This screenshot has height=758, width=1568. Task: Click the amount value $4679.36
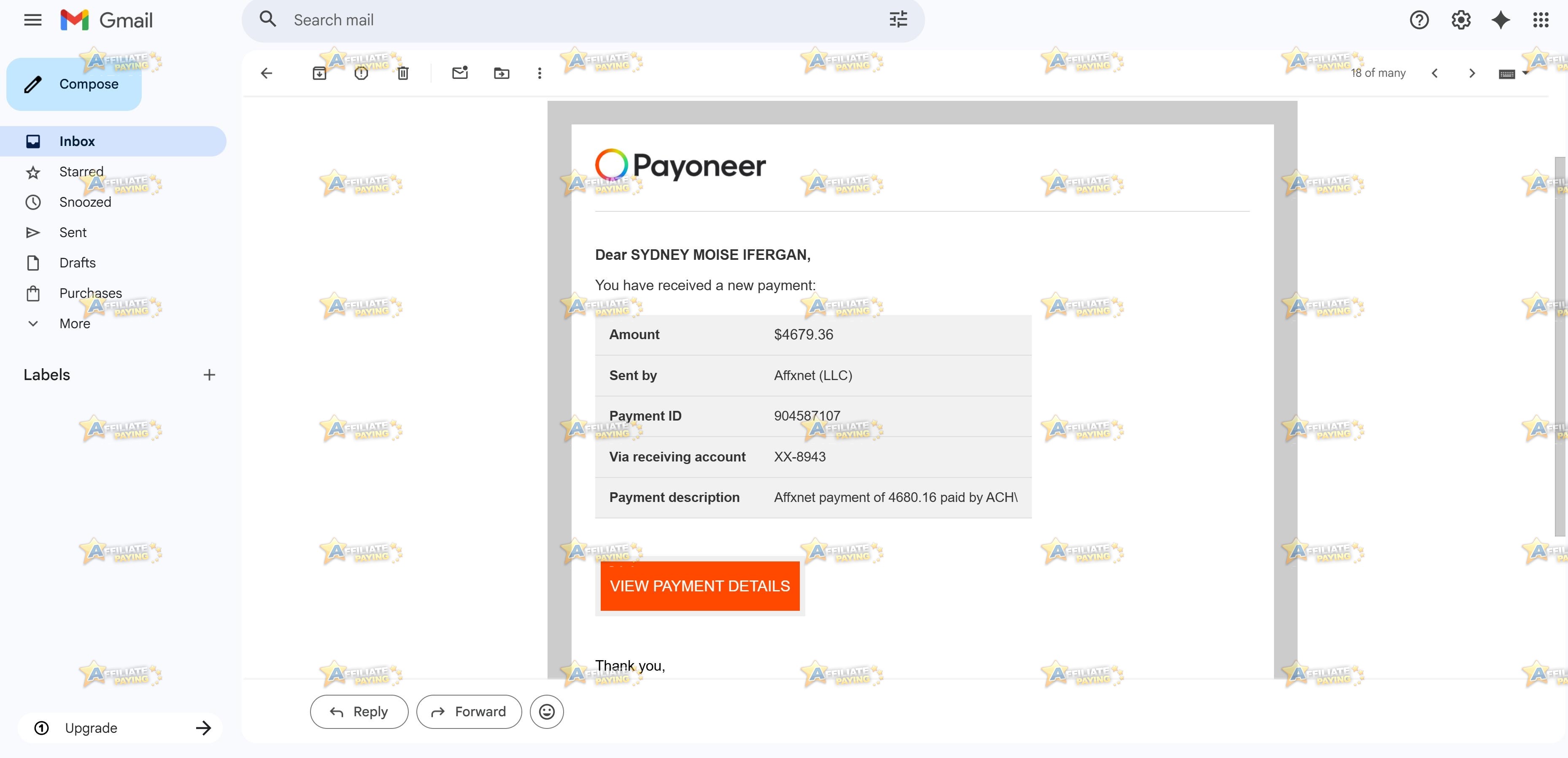point(804,334)
